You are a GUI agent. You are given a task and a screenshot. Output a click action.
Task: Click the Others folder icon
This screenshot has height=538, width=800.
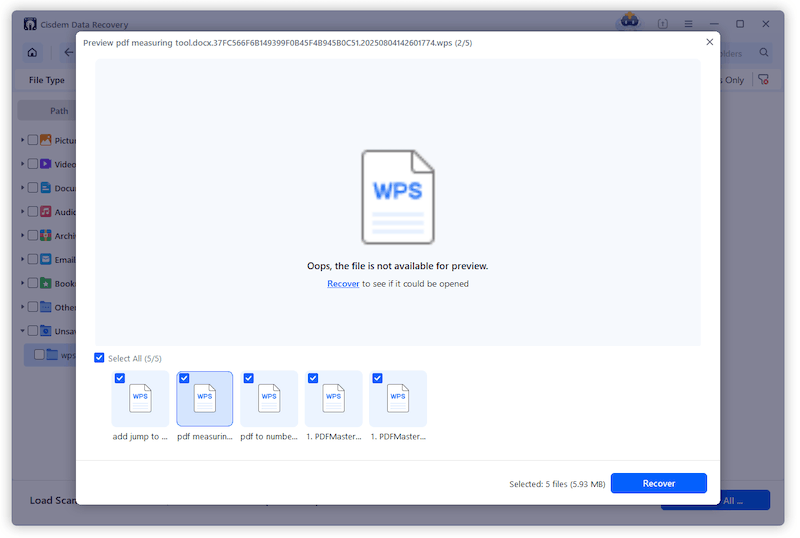[45, 307]
